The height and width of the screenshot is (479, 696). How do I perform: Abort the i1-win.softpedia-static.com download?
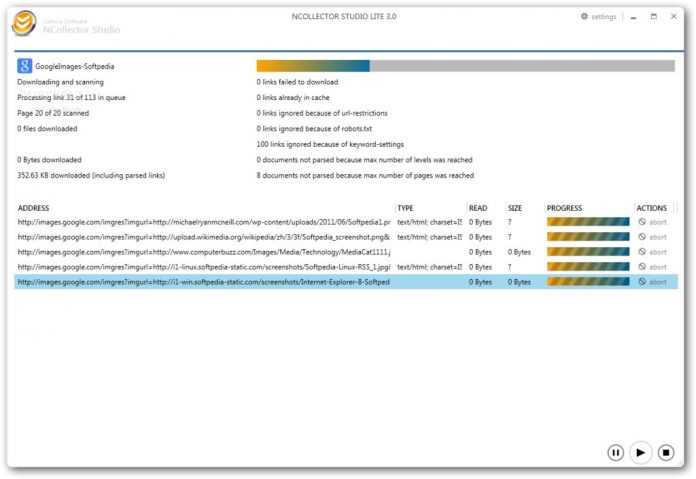pyautogui.click(x=652, y=282)
